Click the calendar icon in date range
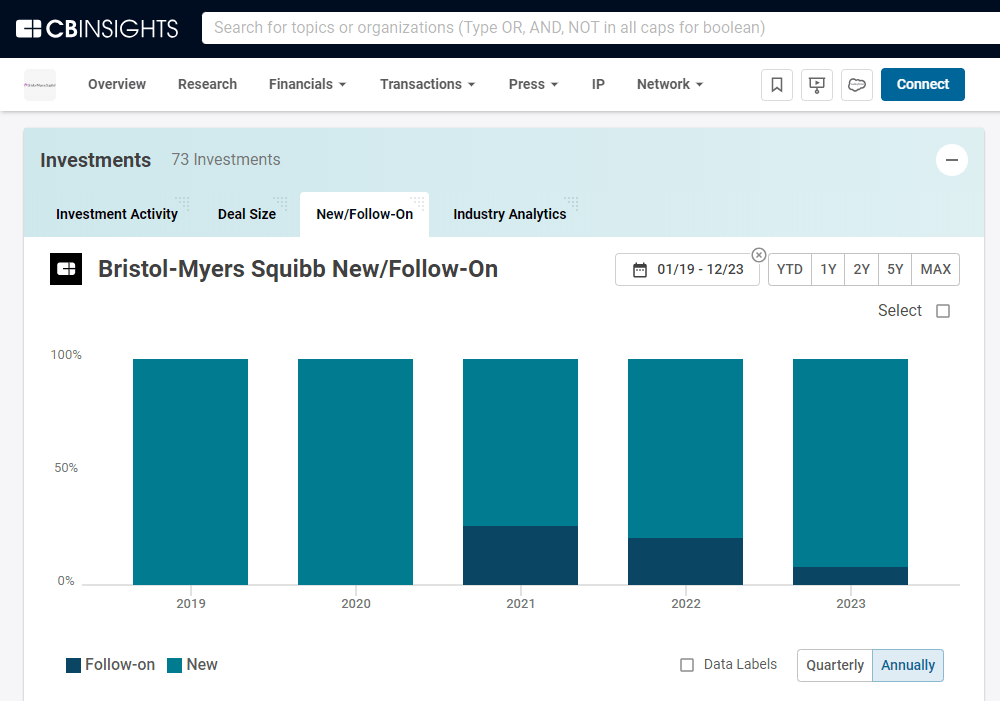The height and width of the screenshot is (701, 1000). pyautogui.click(x=640, y=270)
